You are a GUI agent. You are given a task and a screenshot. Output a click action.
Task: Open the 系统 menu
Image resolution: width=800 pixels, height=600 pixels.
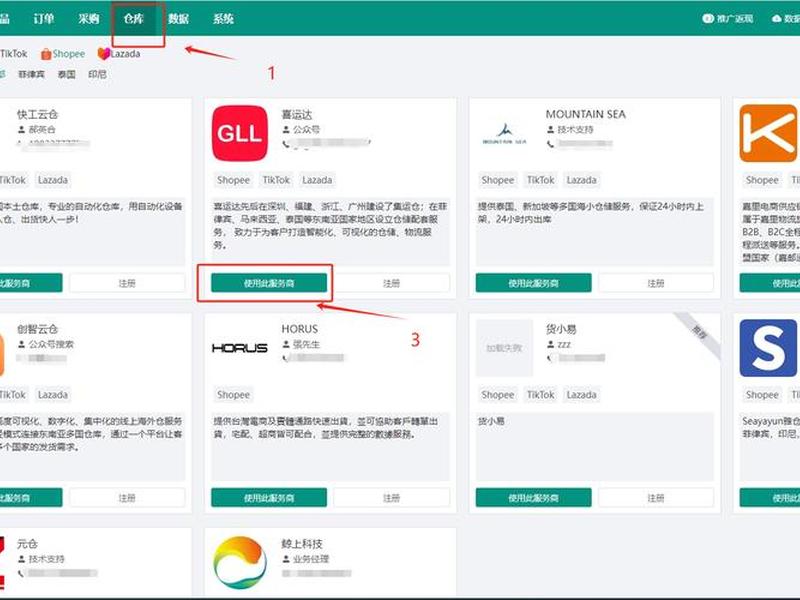pos(223,19)
